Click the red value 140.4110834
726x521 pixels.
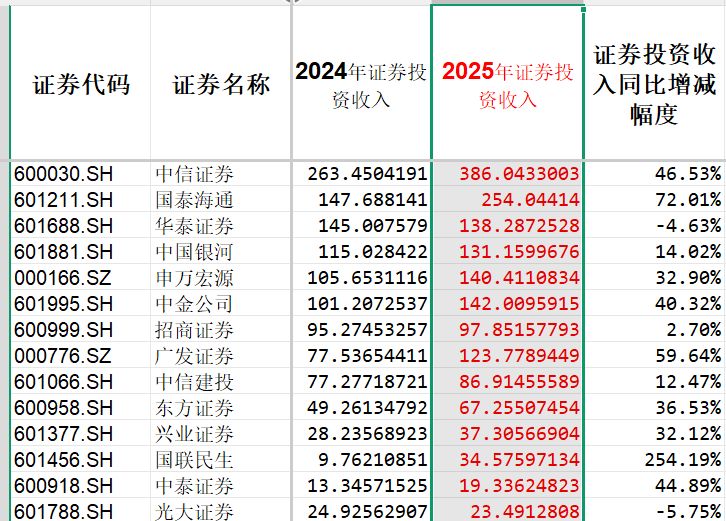(x=519, y=278)
